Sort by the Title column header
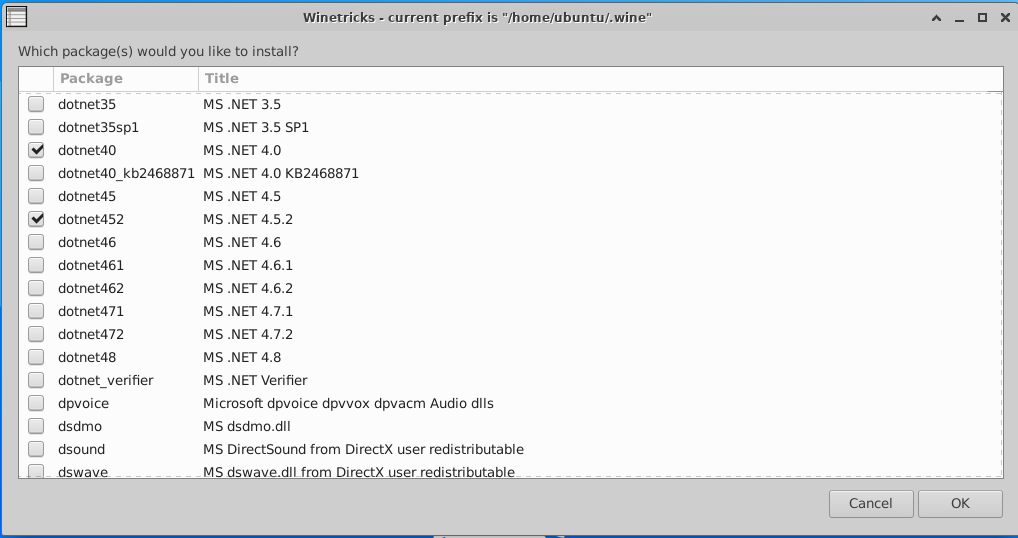Image resolution: width=1018 pixels, height=538 pixels. 601,79
